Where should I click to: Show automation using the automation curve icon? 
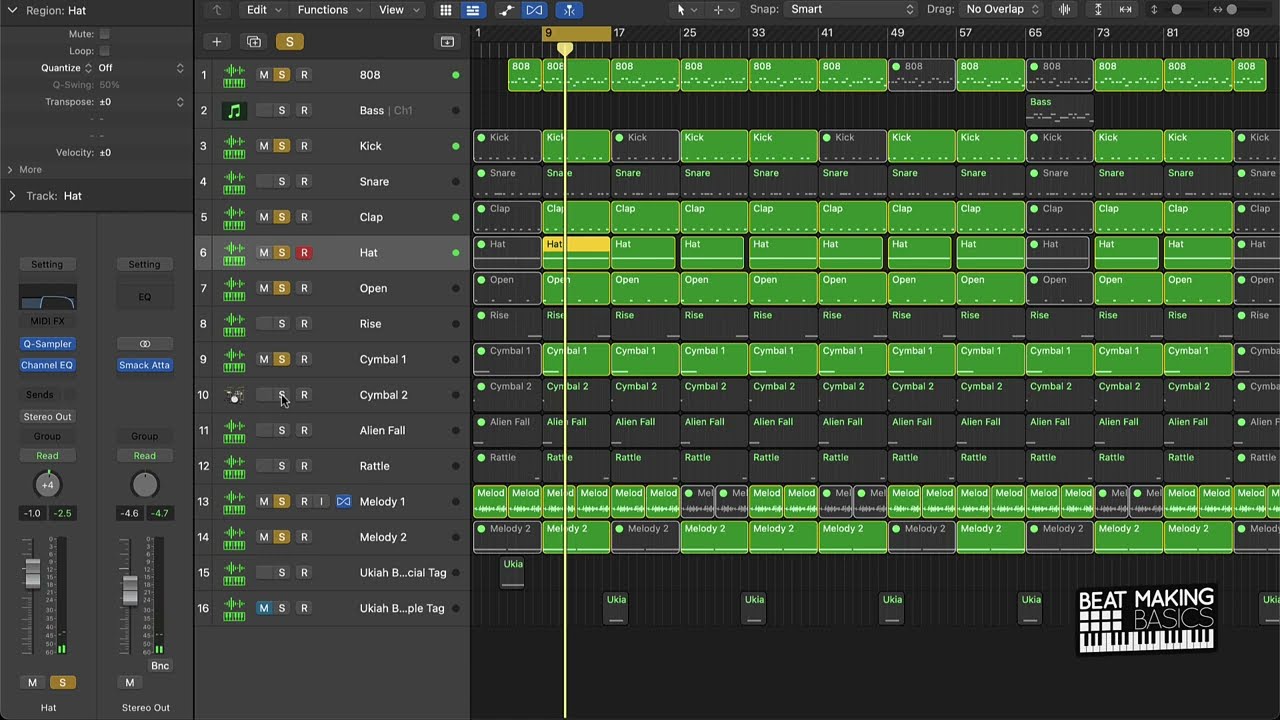tap(507, 10)
